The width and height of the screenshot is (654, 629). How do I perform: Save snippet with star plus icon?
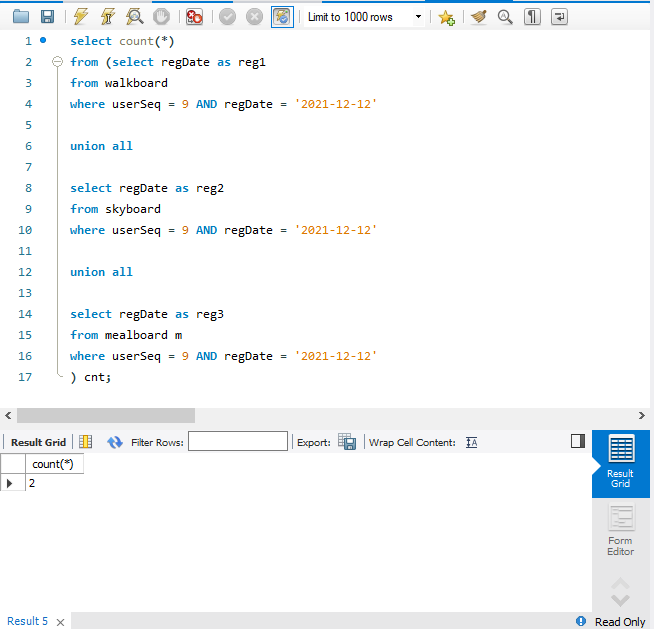tap(446, 17)
